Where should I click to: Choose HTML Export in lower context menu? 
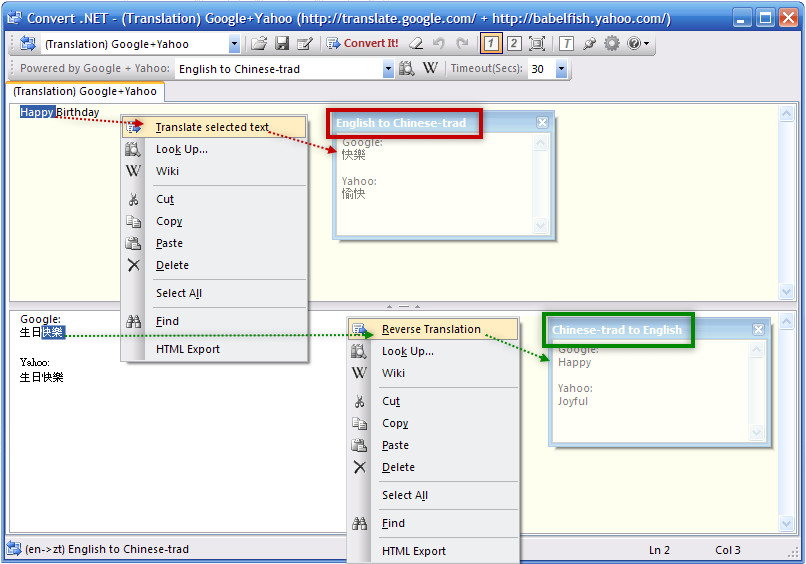click(433, 551)
